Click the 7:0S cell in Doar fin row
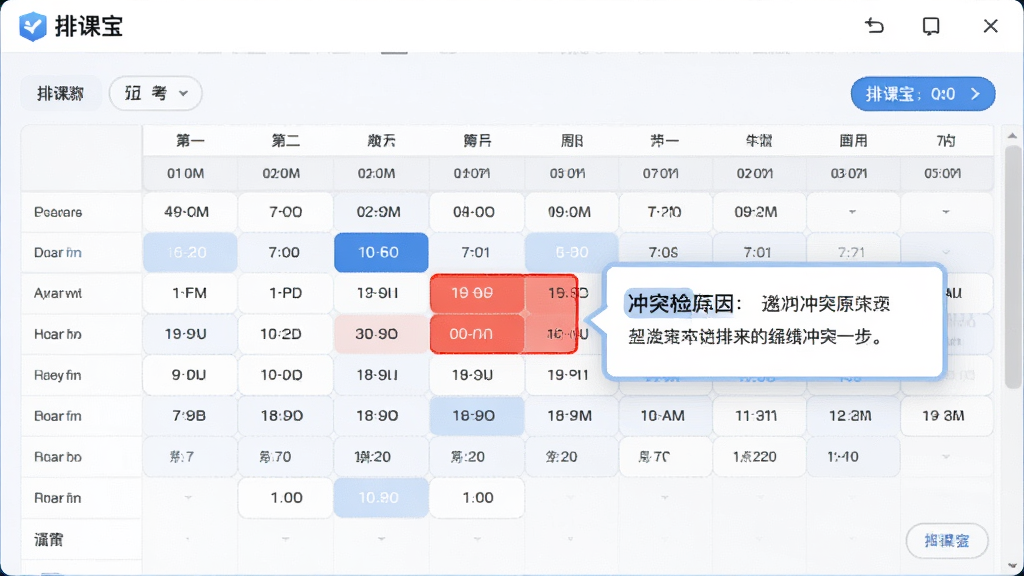The height and width of the screenshot is (576, 1024). click(665, 252)
